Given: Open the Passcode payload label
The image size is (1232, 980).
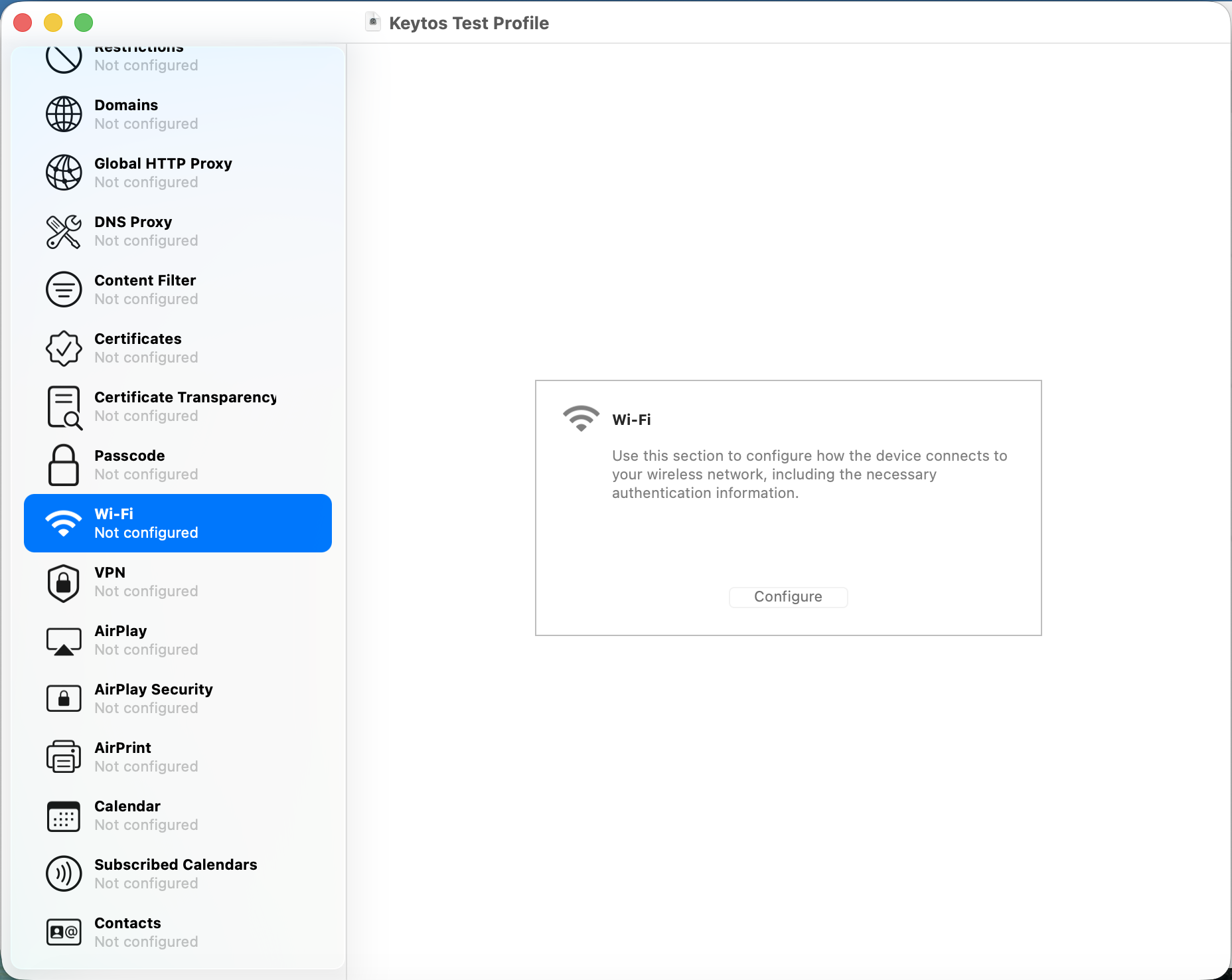Looking at the screenshot, I should [129, 455].
